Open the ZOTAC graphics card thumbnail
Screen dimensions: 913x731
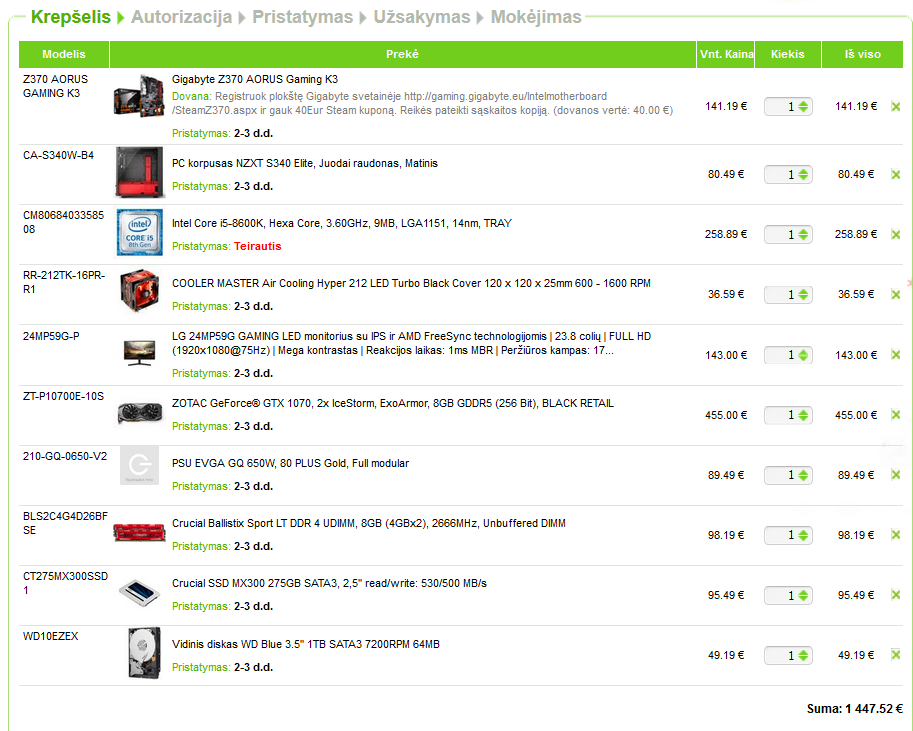coord(140,414)
